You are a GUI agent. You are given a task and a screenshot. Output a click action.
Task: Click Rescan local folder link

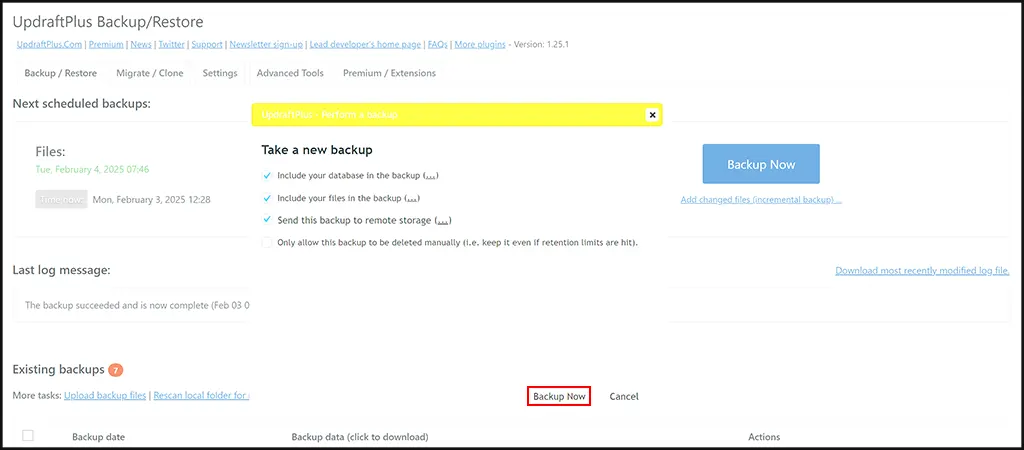[x=202, y=396]
